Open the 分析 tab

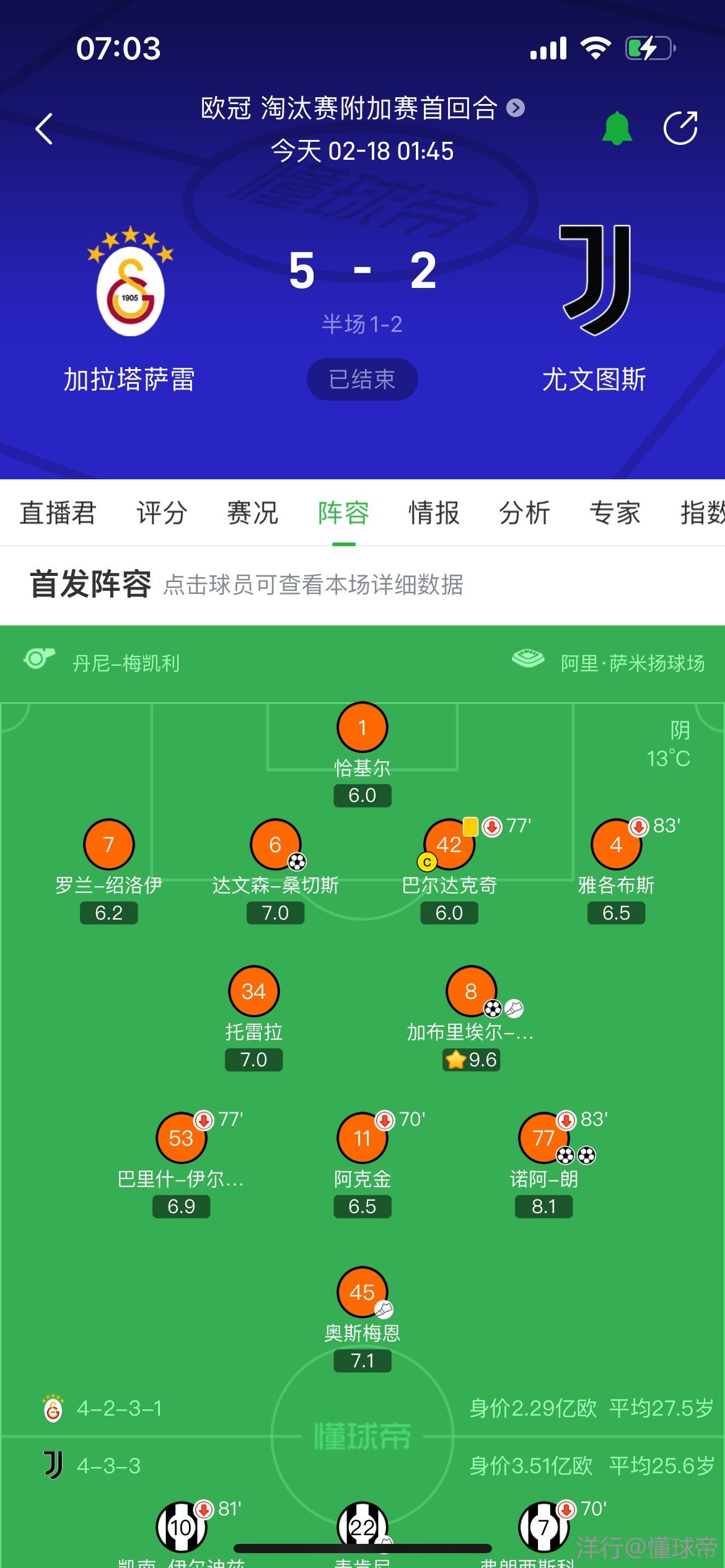pos(524,513)
